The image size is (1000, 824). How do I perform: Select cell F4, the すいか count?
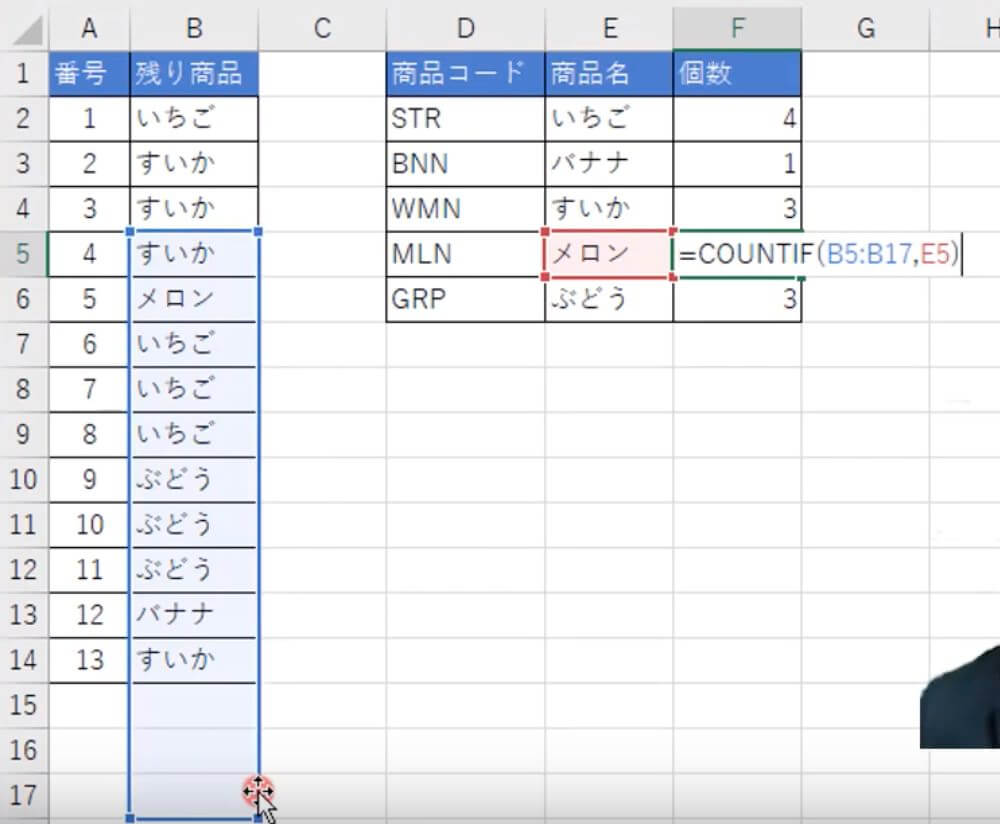pos(737,209)
